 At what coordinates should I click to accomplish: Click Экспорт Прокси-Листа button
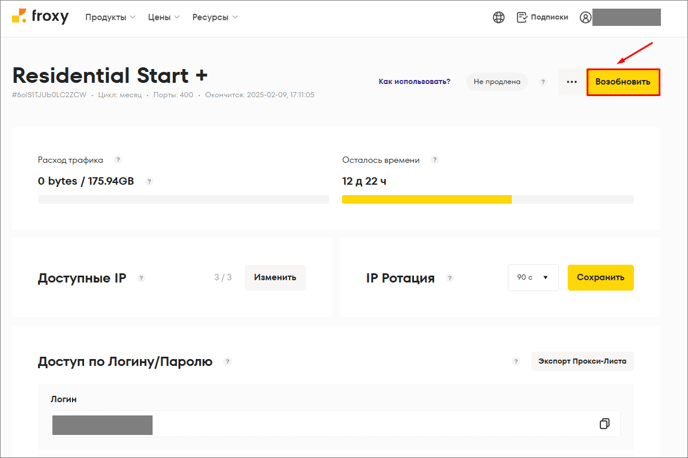tap(582, 361)
